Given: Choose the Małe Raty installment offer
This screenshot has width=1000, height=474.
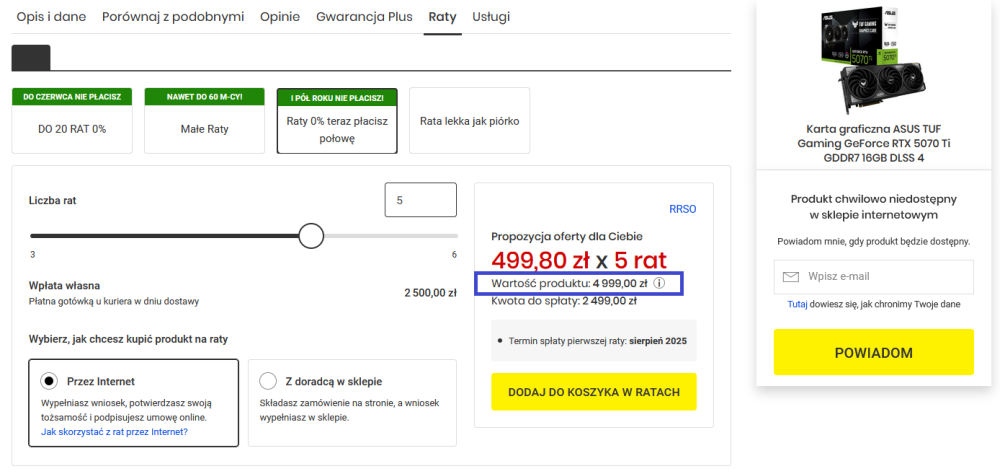Looking at the screenshot, I should 204,121.
